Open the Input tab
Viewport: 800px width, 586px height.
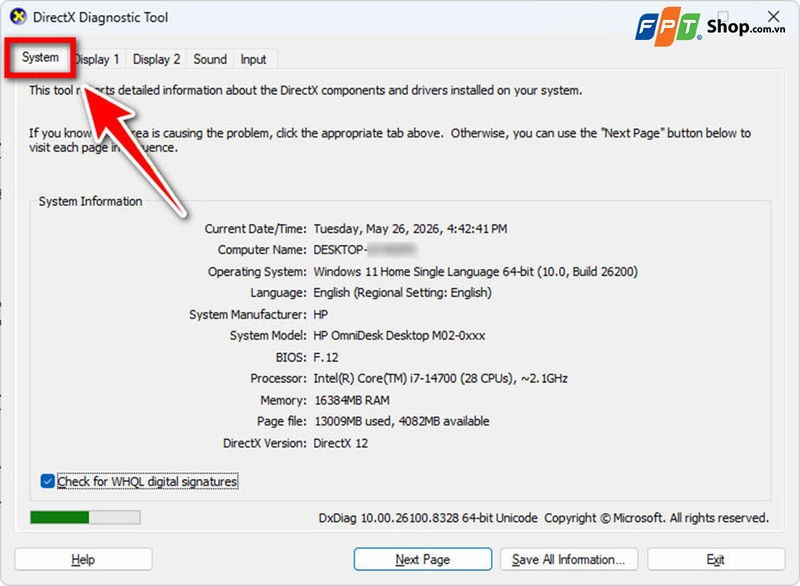[x=253, y=59]
